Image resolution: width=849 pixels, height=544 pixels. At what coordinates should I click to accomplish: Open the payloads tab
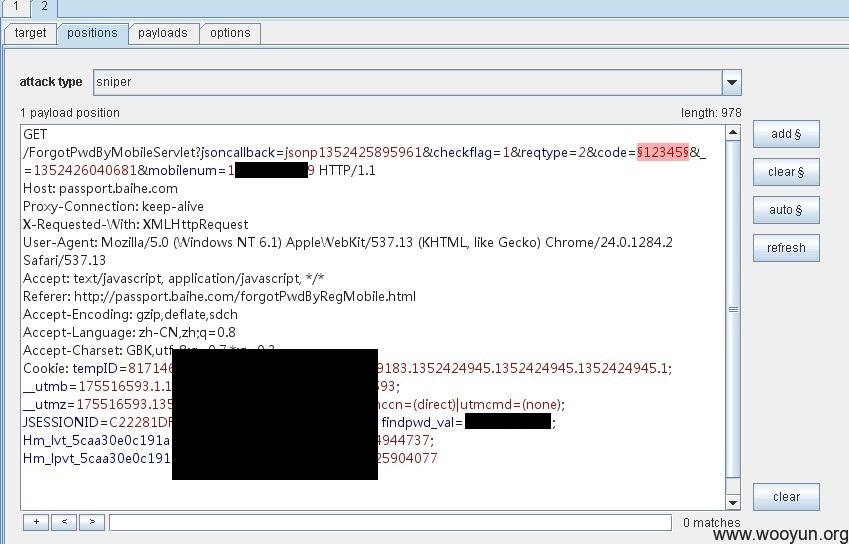162,33
